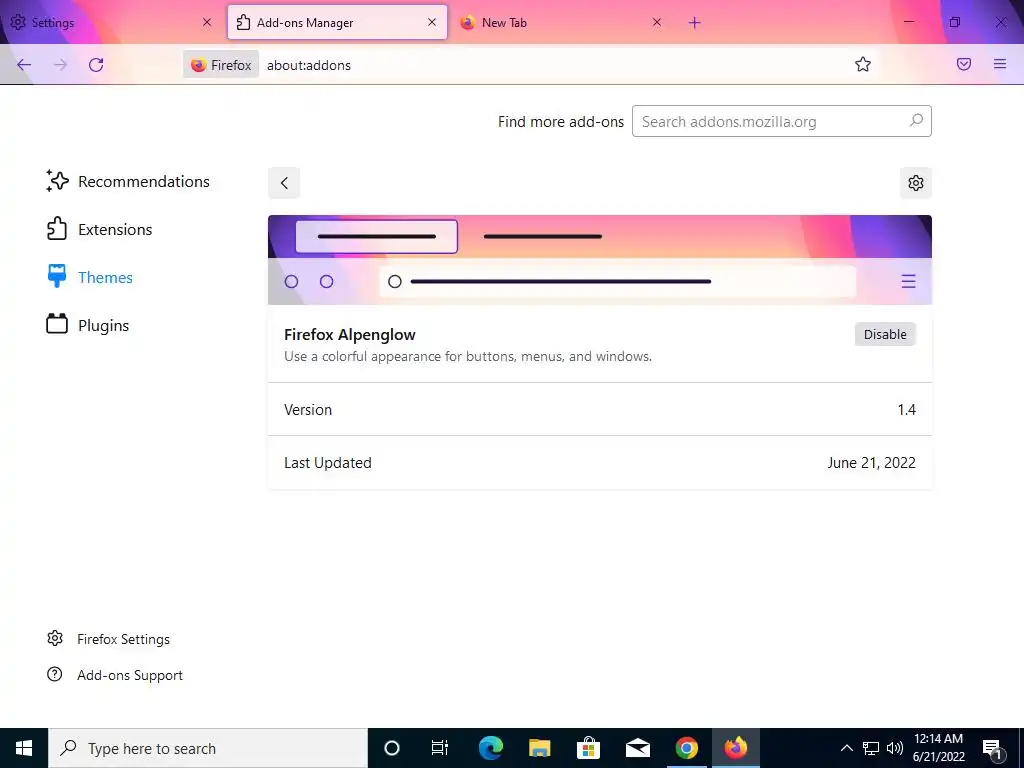This screenshot has height=768, width=1024.
Task: Open File Explorer from the taskbar
Action: [x=539, y=748]
